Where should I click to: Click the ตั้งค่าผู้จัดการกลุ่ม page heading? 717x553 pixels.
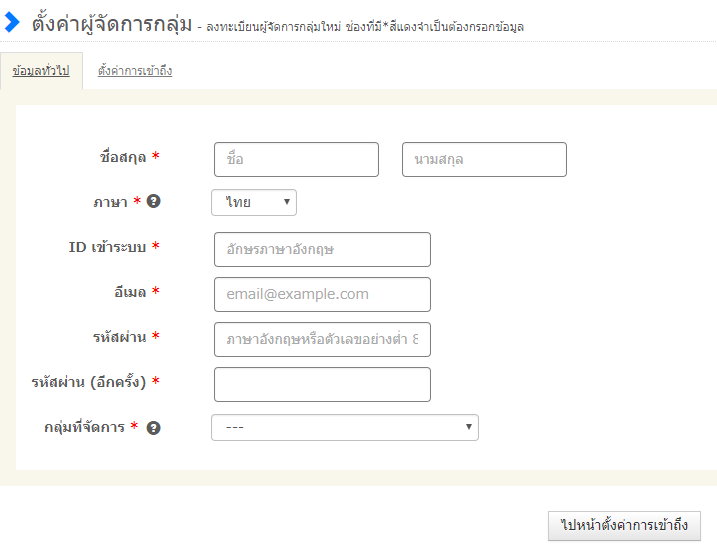point(111,23)
